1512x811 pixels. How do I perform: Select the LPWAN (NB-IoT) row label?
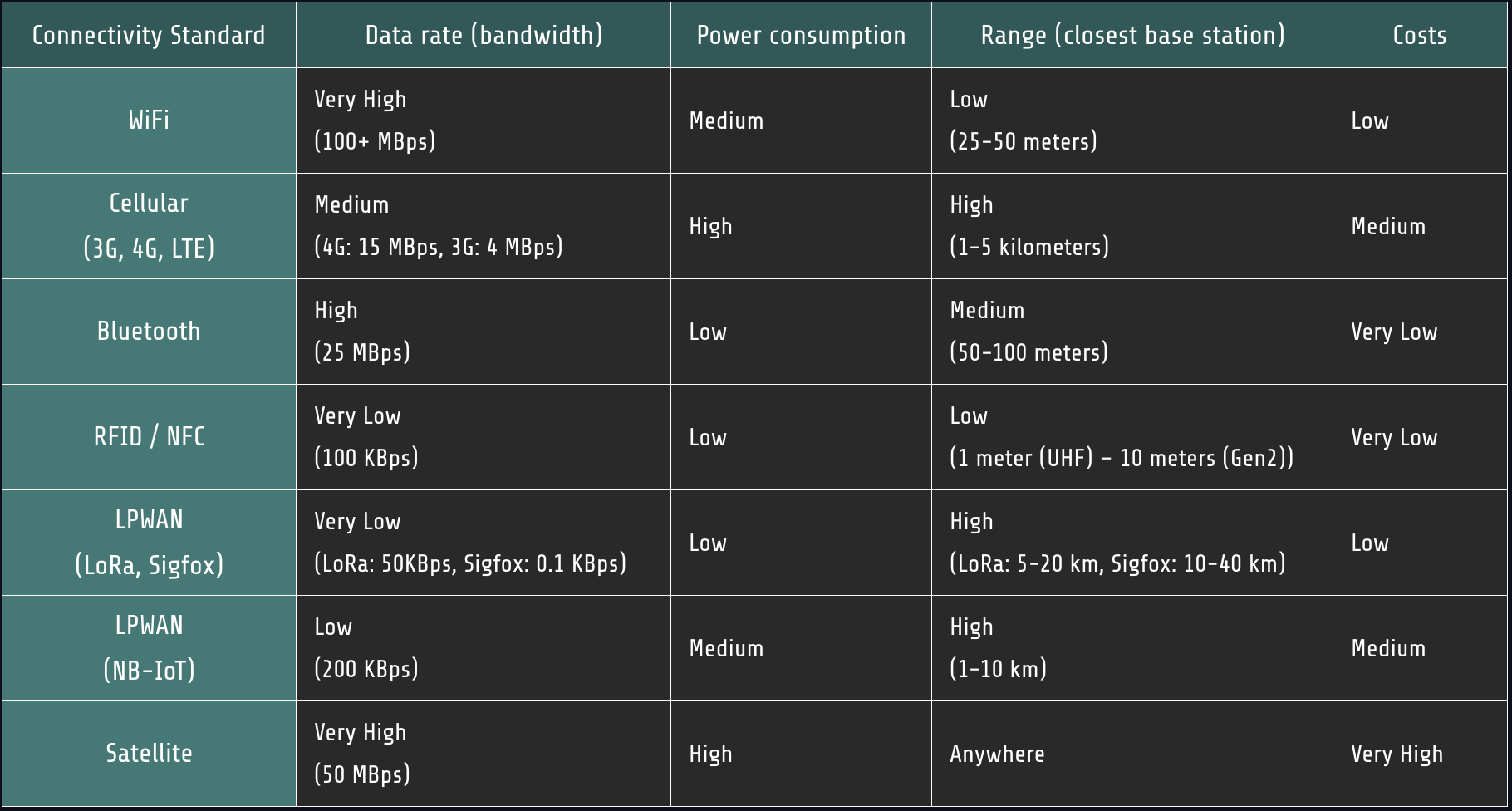pyautogui.click(x=149, y=648)
